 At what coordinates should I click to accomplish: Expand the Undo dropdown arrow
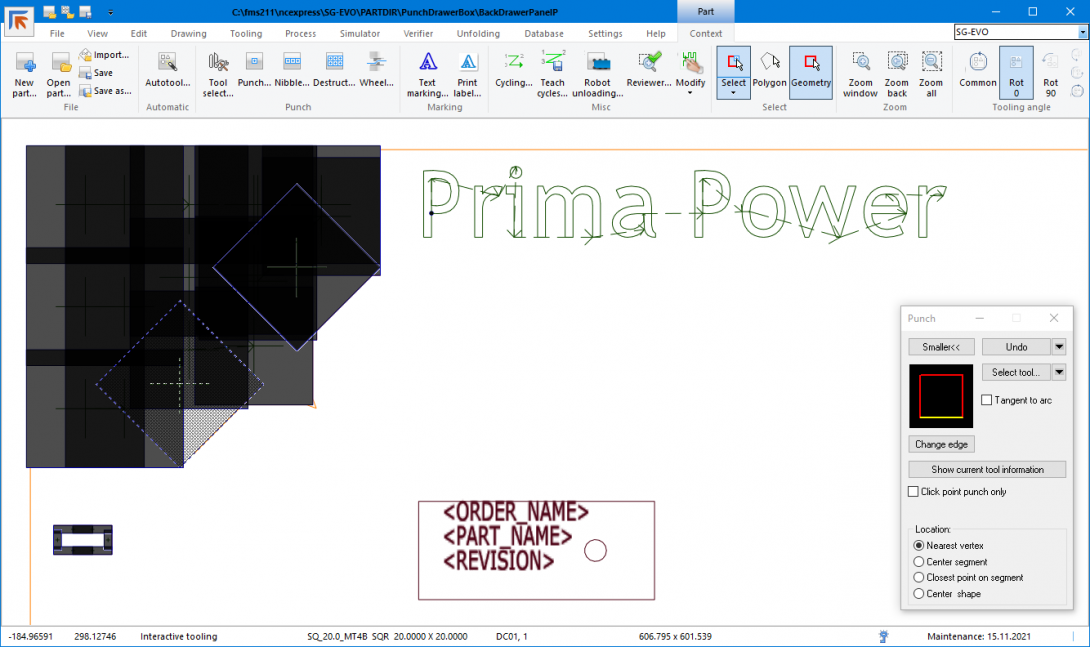click(1059, 347)
